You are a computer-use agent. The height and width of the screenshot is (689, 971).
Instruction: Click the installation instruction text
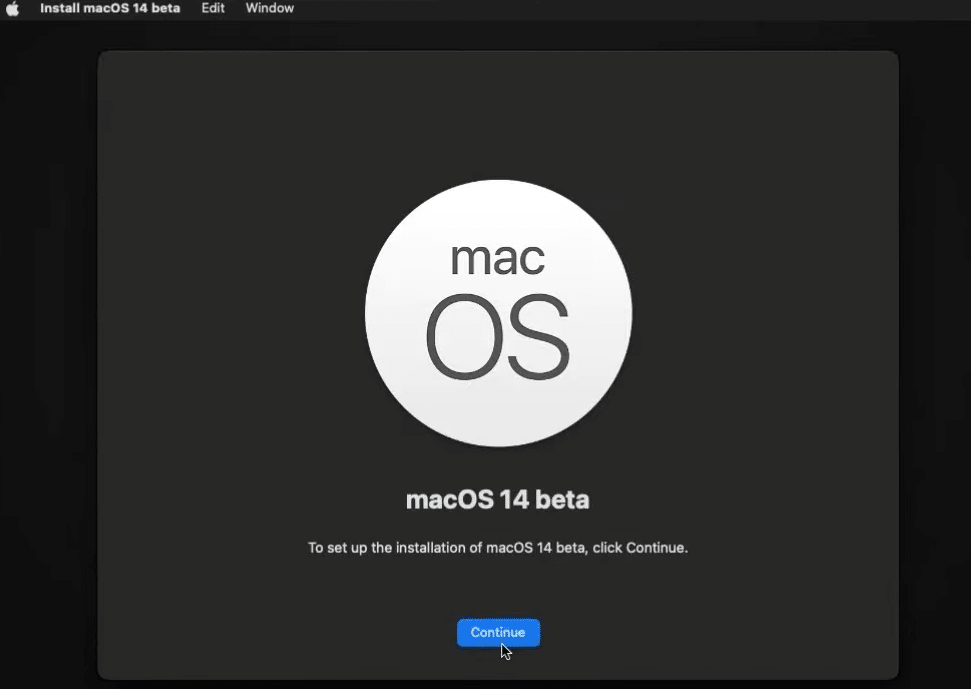point(498,548)
